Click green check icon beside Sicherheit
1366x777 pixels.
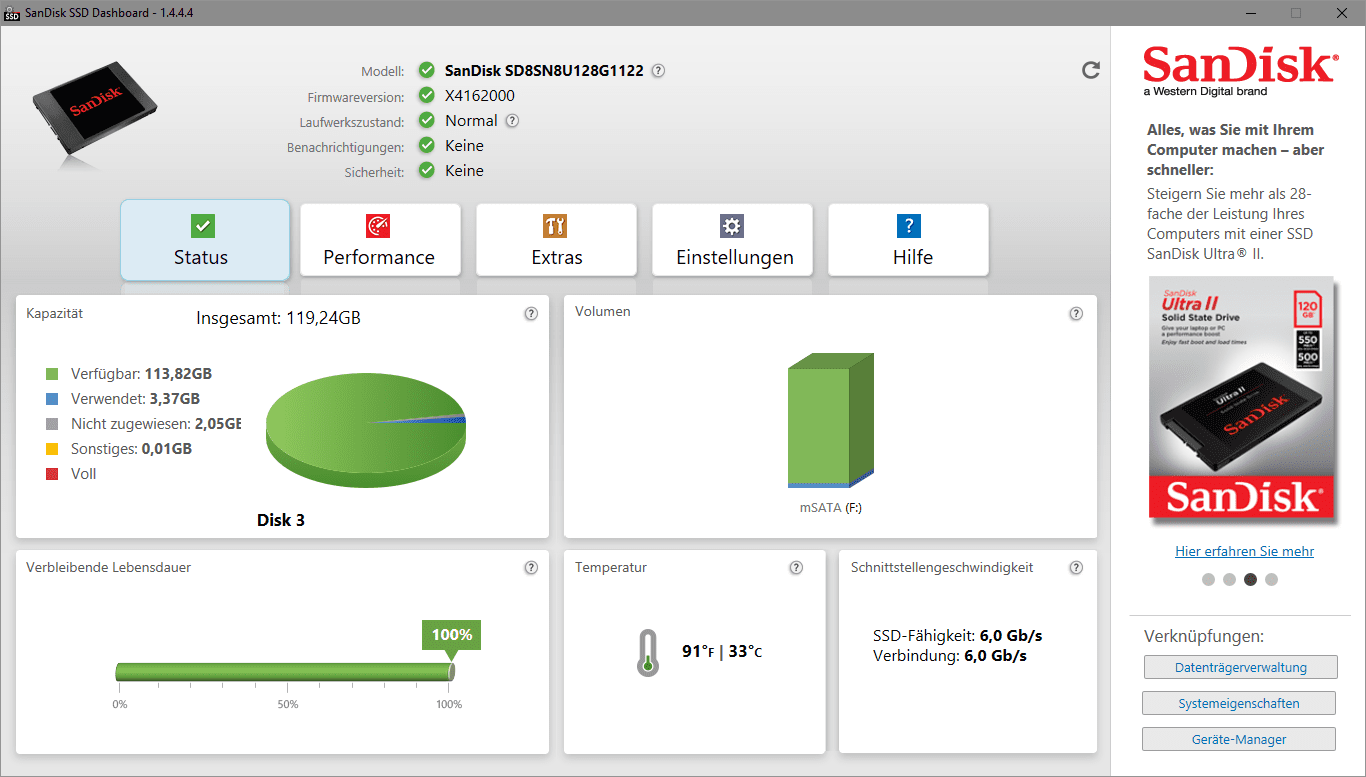point(427,171)
